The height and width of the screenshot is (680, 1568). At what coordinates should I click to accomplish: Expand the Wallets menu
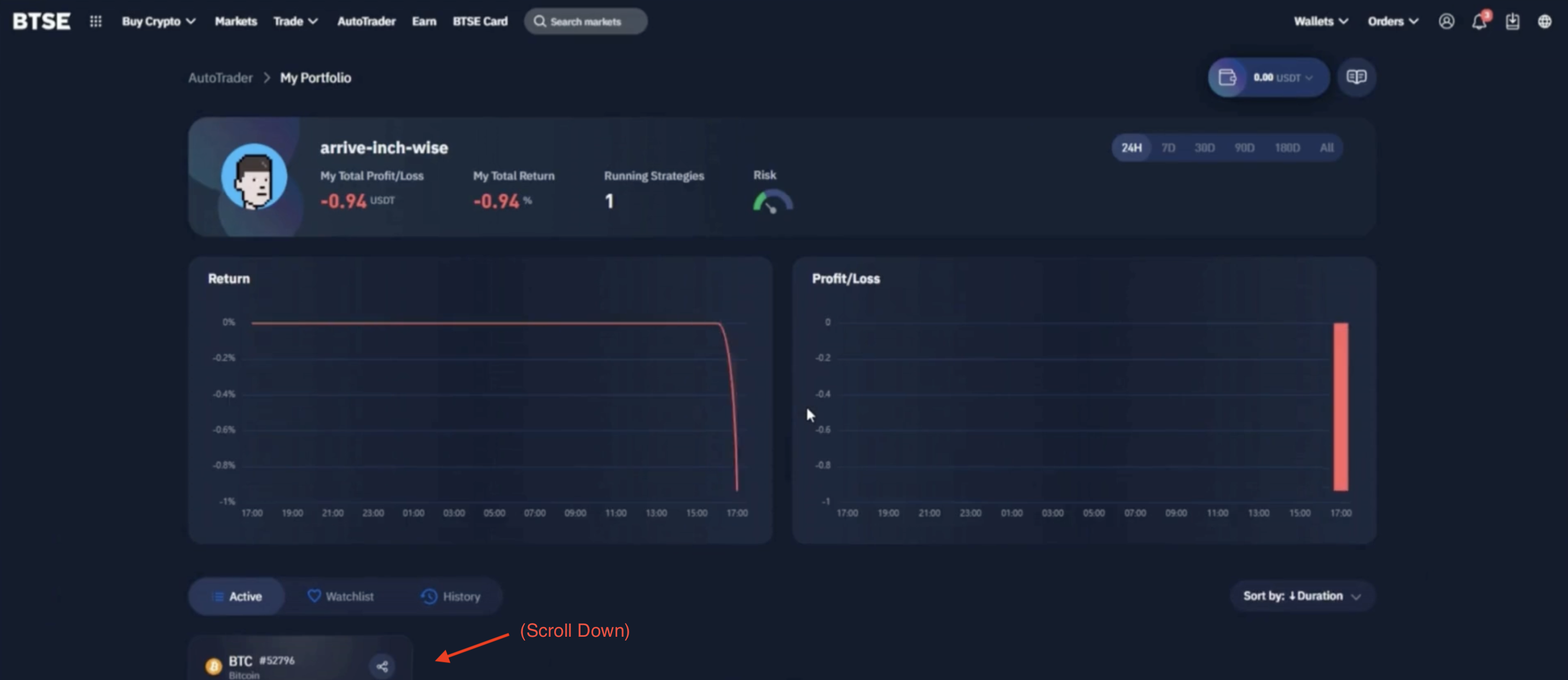1320,21
